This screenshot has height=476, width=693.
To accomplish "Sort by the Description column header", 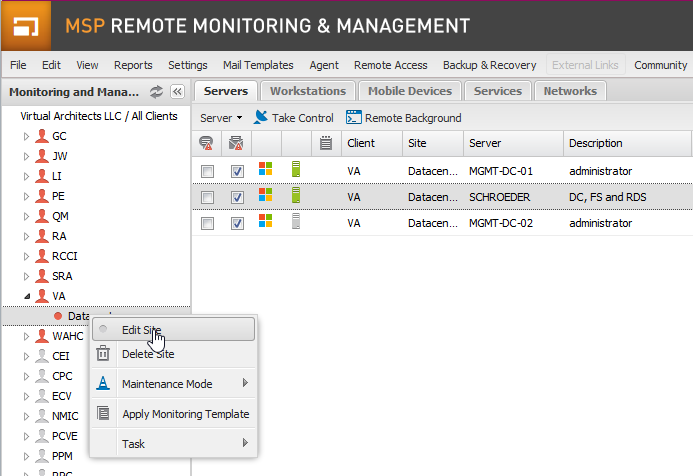I will point(627,143).
